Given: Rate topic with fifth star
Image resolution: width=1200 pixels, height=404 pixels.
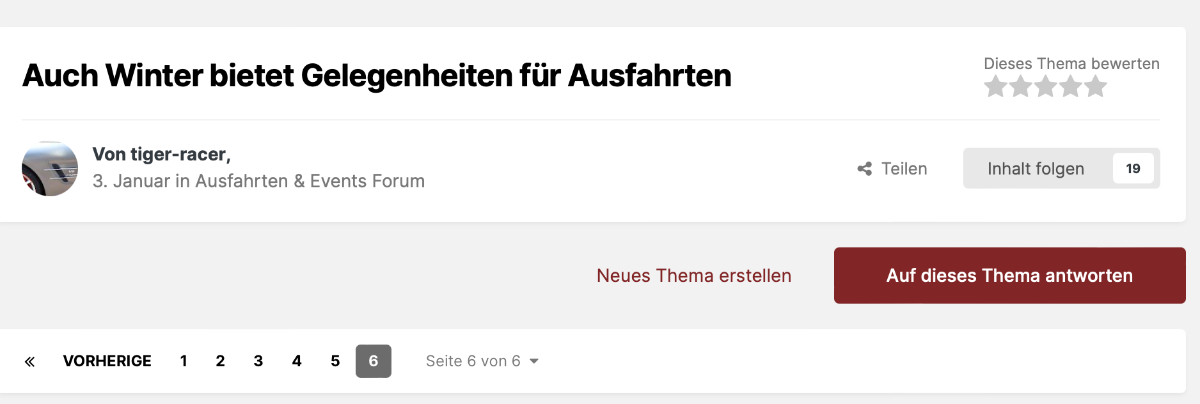Looking at the screenshot, I should (1096, 87).
